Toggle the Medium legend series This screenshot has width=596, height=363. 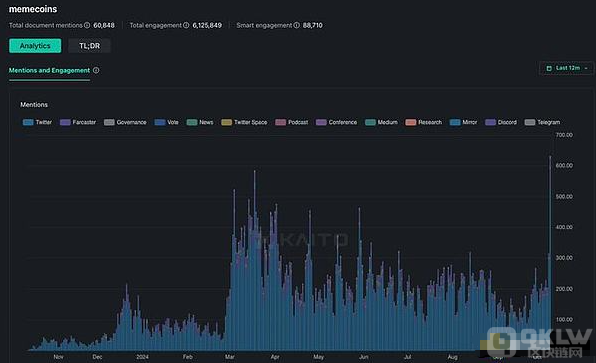[x=381, y=122]
